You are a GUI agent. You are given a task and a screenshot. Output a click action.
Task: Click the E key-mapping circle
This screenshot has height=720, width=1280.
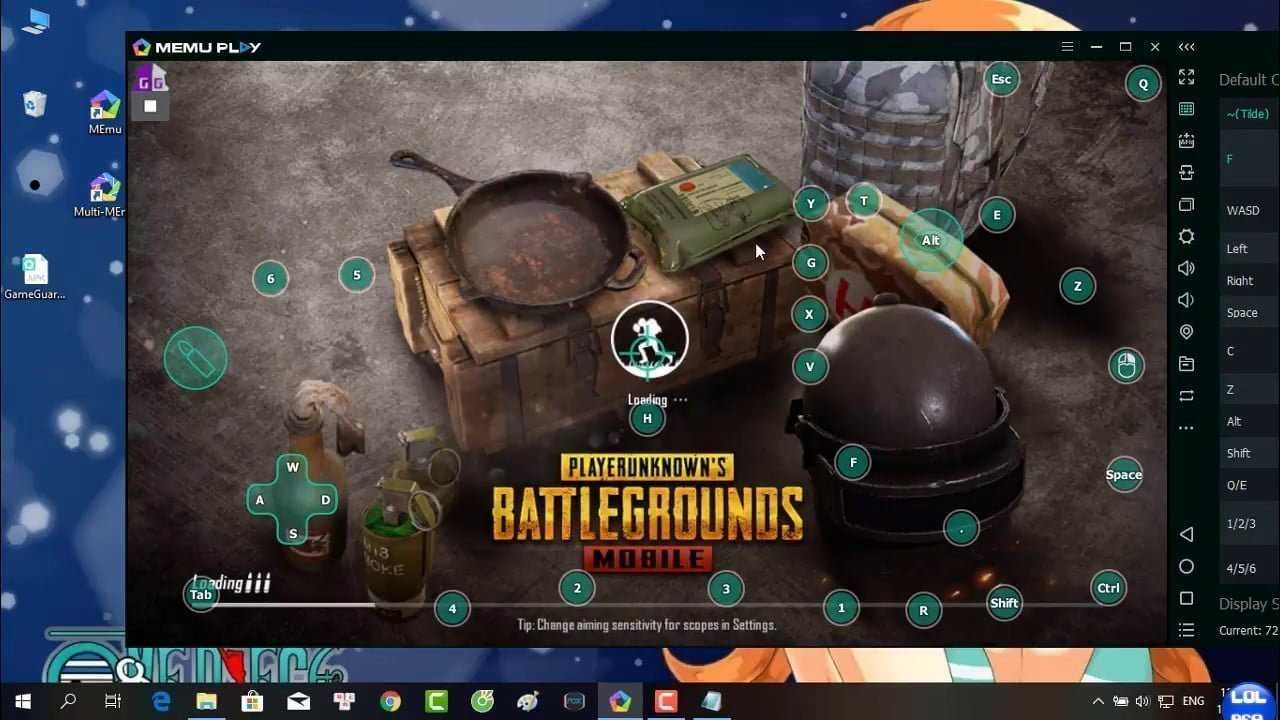point(997,215)
